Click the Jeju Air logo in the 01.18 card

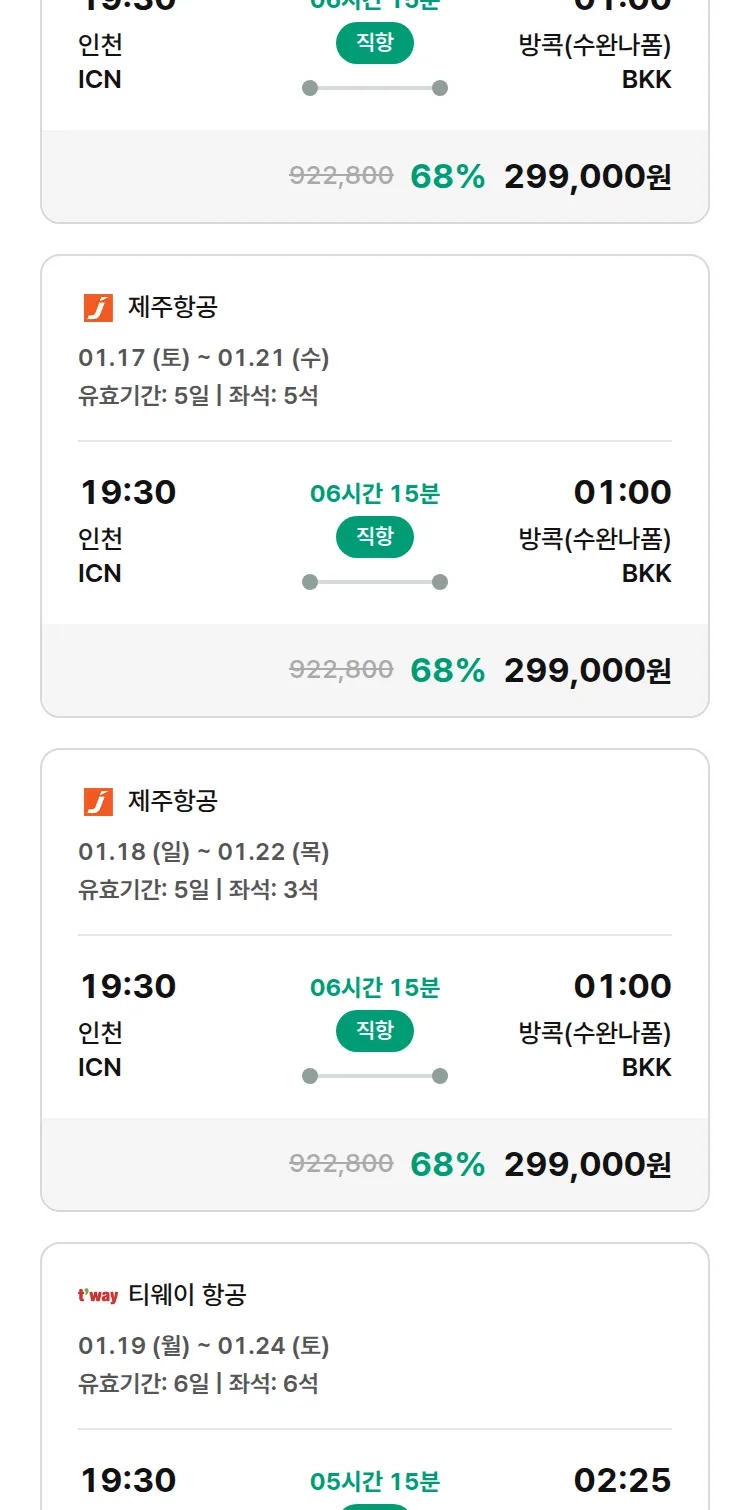point(98,802)
